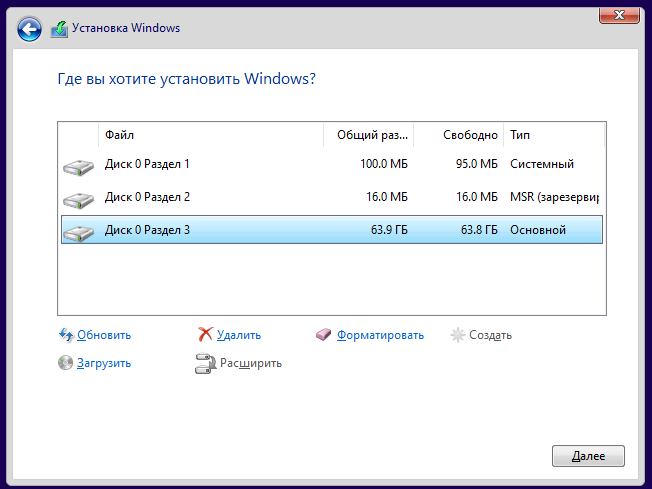Click the Windows Setup icon in title bar
Viewport: 652px width, 489px height.
point(59,29)
